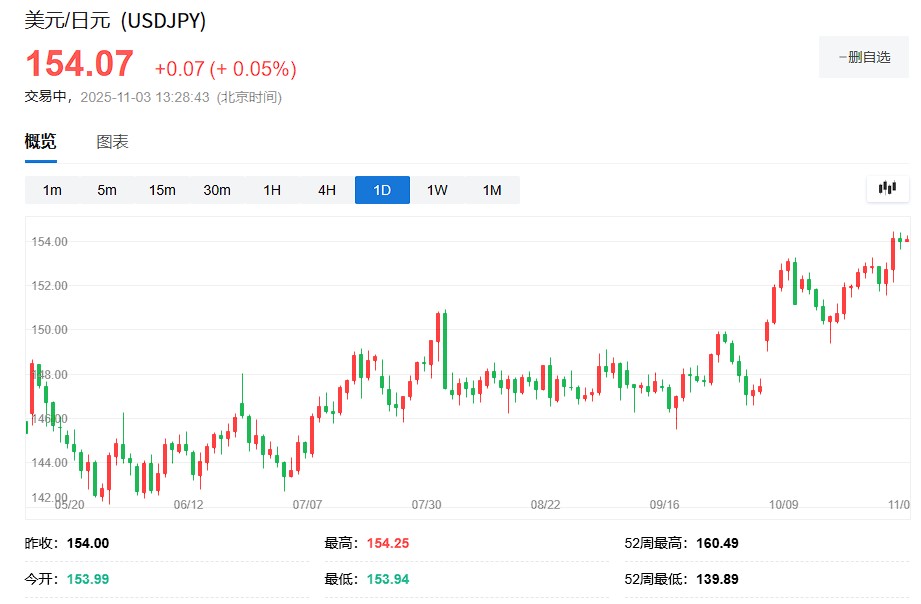
Task: Select the 1m timeframe
Action: pyautogui.click(x=52, y=190)
